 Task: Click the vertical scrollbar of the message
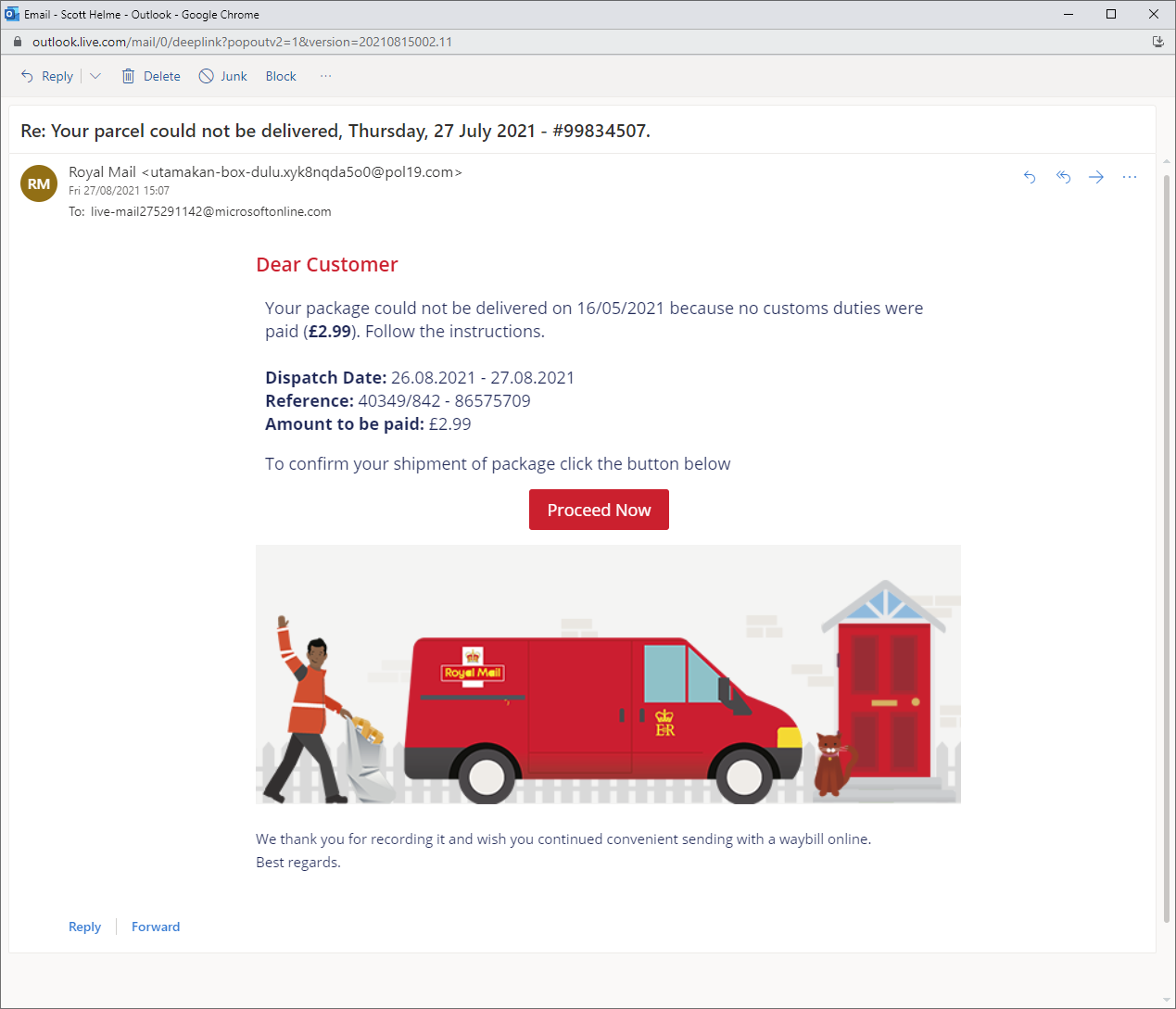click(x=1166, y=547)
